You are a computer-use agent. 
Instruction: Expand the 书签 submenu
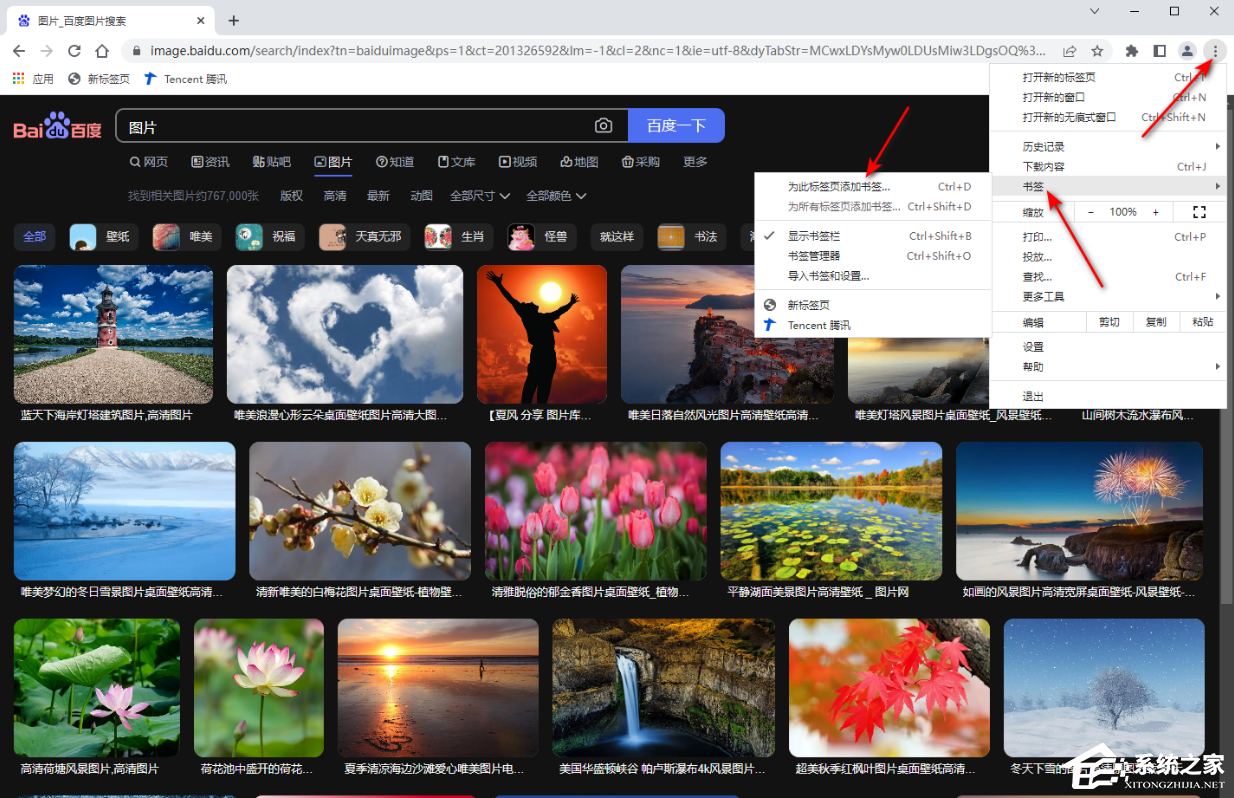1108,187
